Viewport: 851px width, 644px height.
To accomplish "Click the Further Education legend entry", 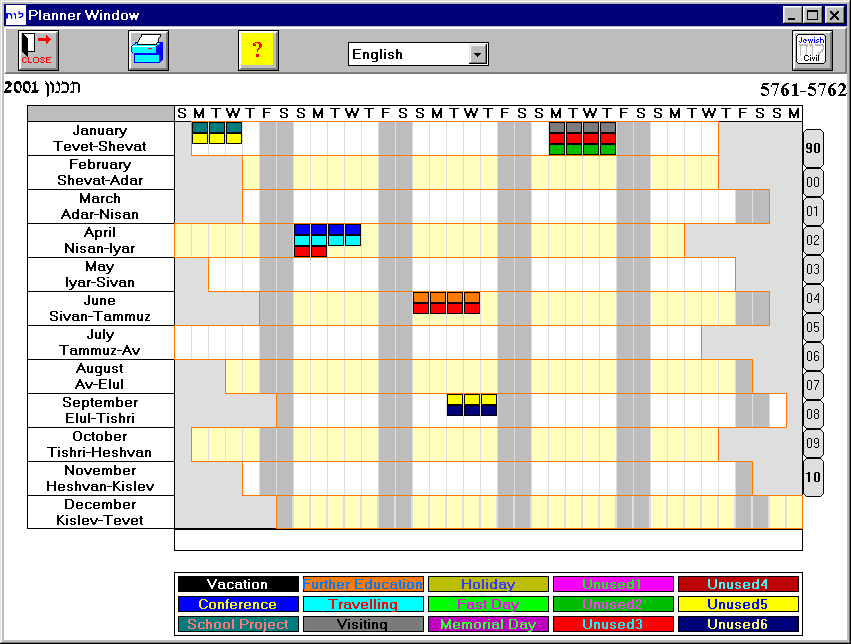I will click(x=362, y=584).
